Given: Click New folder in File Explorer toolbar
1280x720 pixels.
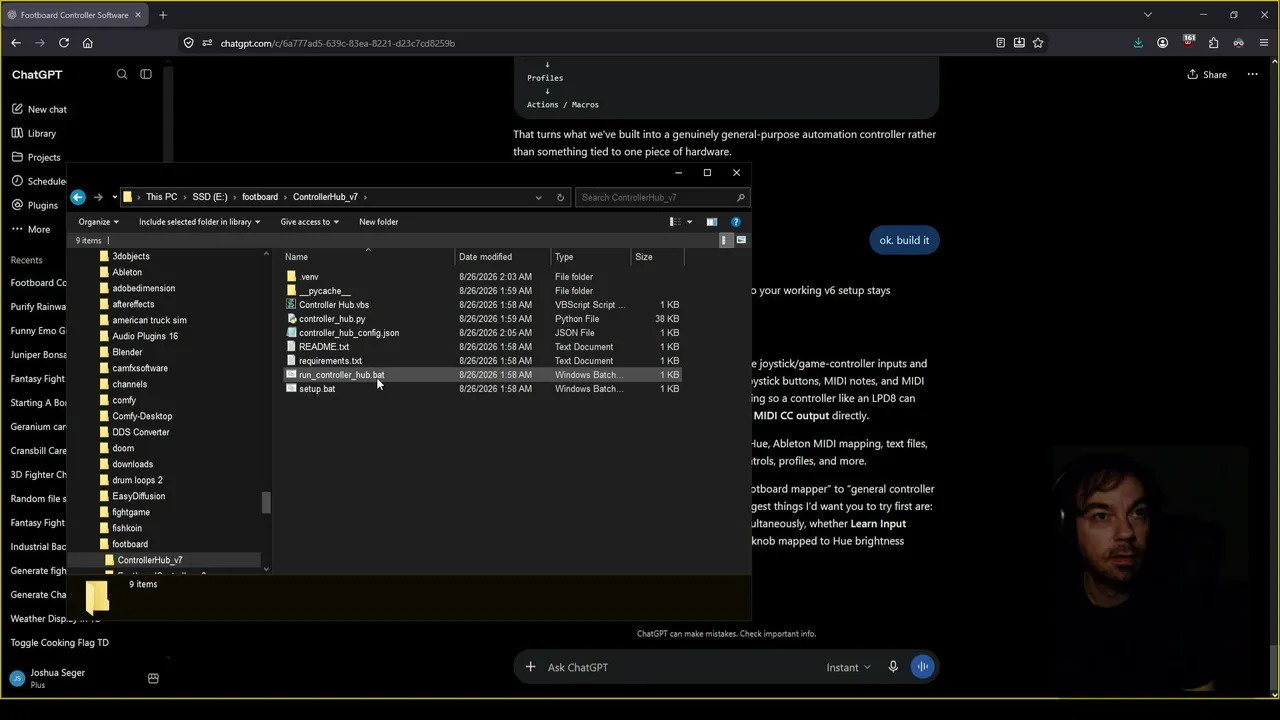Looking at the screenshot, I should point(379,222).
